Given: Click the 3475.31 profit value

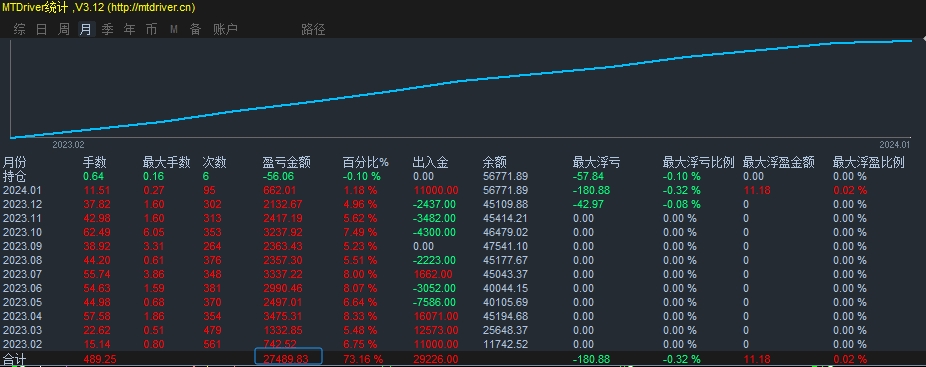Looking at the screenshot, I should click(283, 316).
